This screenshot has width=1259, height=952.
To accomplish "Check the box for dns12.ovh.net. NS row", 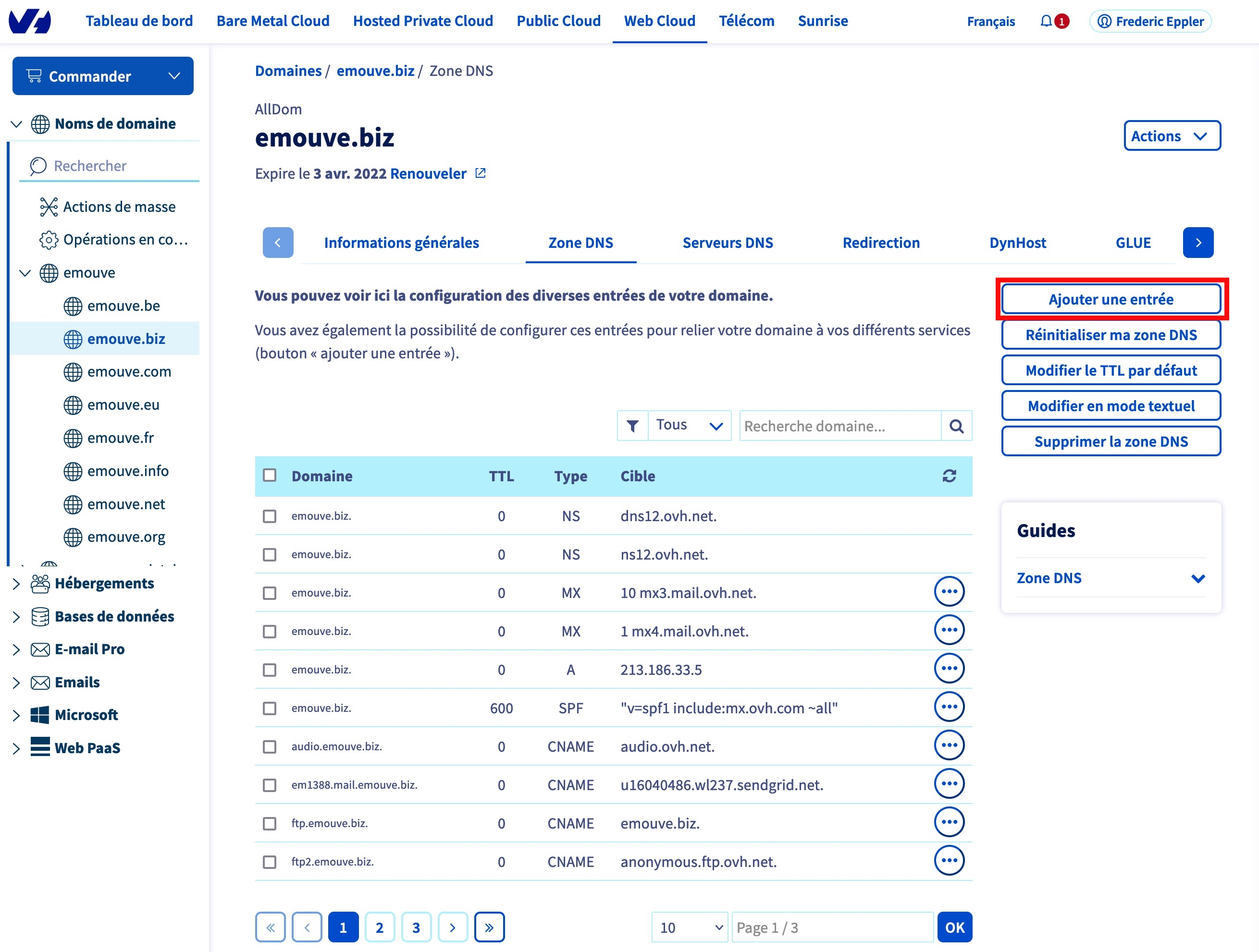I will tap(269, 516).
